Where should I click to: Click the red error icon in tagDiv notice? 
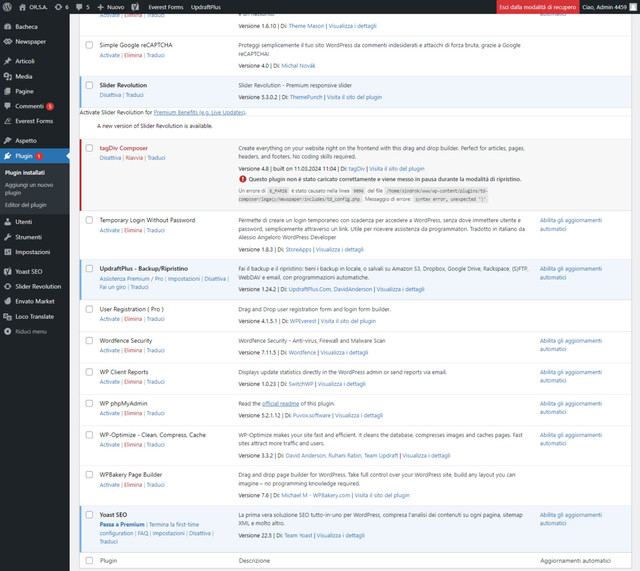point(242,179)
